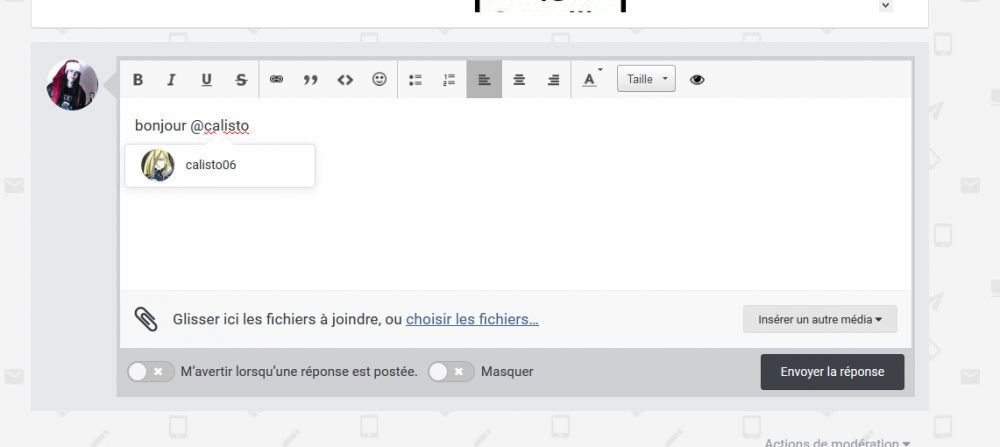Image resolution: width=1000 pixels, height=447 pixels.
Task: Toggle strikethrough formatting
Action: (241, 80)
